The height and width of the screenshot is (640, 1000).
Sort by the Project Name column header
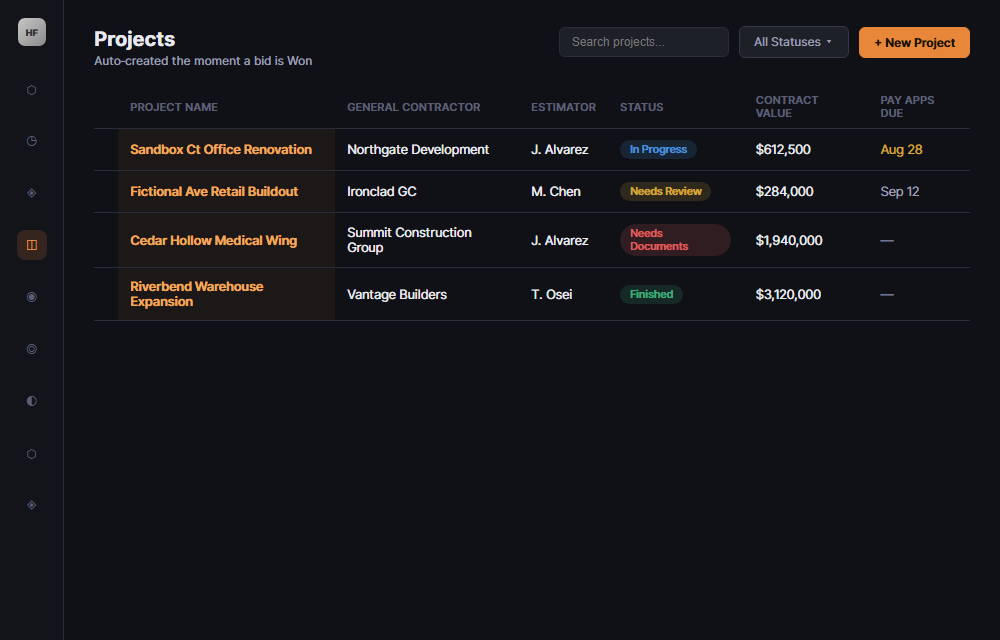pyautogui.click(x=173, y=107)
